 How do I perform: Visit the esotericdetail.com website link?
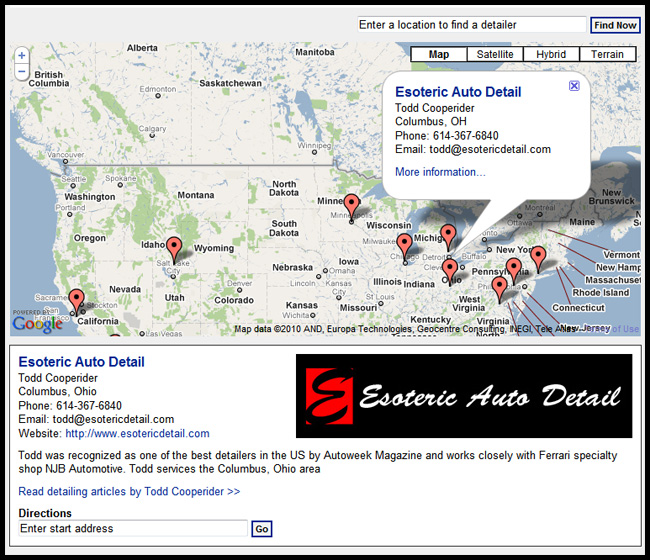click(x=137, y=434)
